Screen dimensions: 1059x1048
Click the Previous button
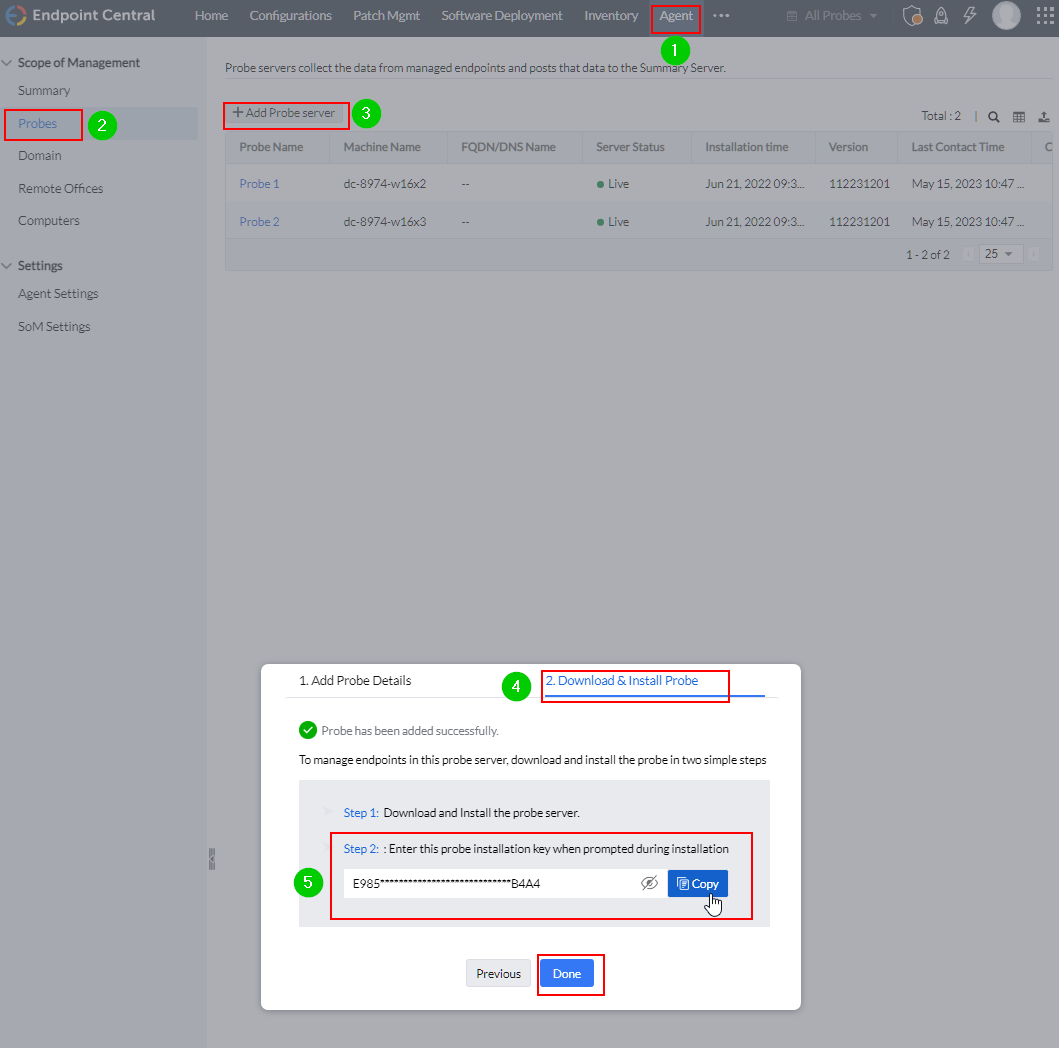click(498, 973)
